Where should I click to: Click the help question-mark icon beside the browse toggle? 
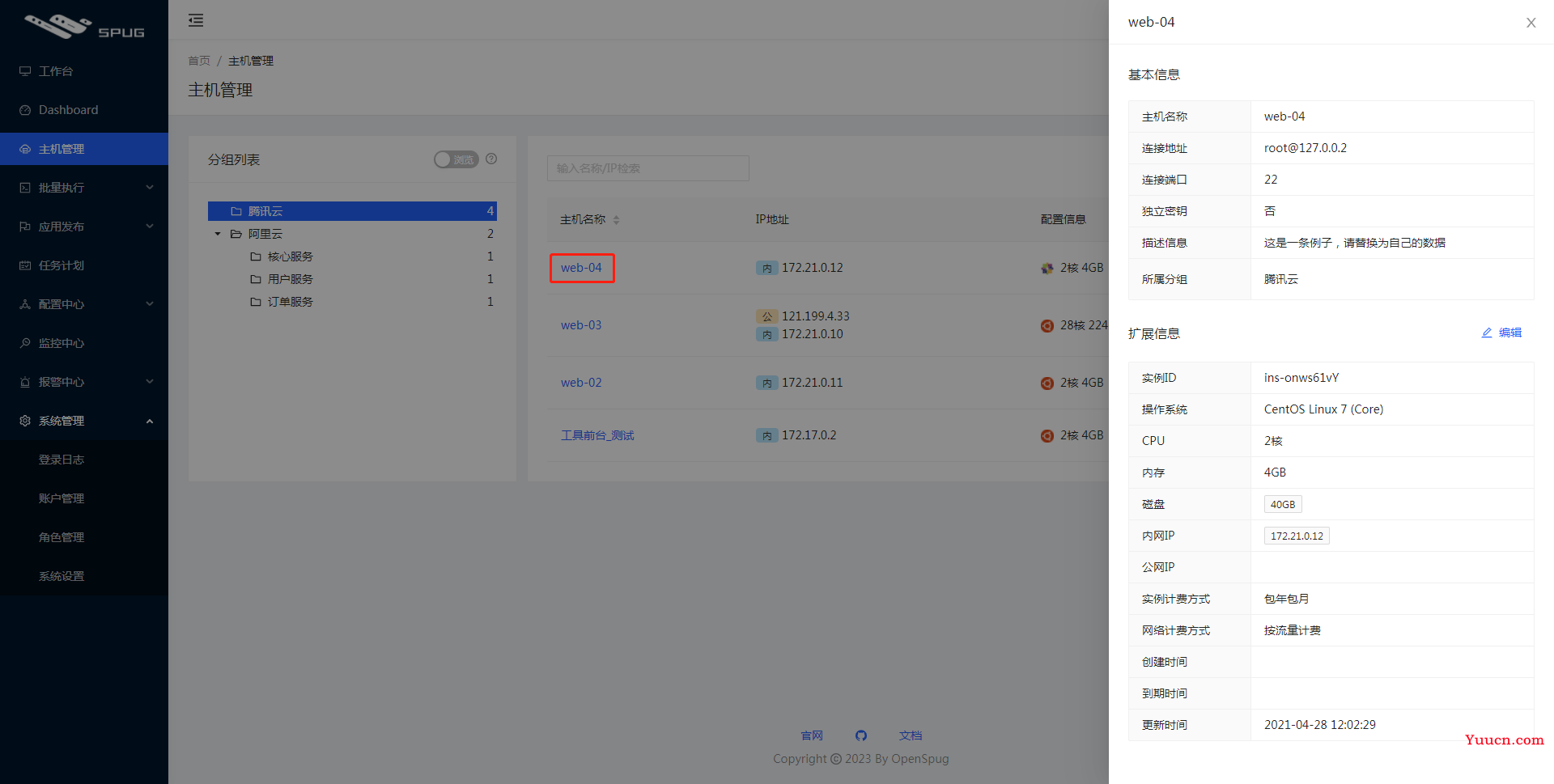pos(491,159)
